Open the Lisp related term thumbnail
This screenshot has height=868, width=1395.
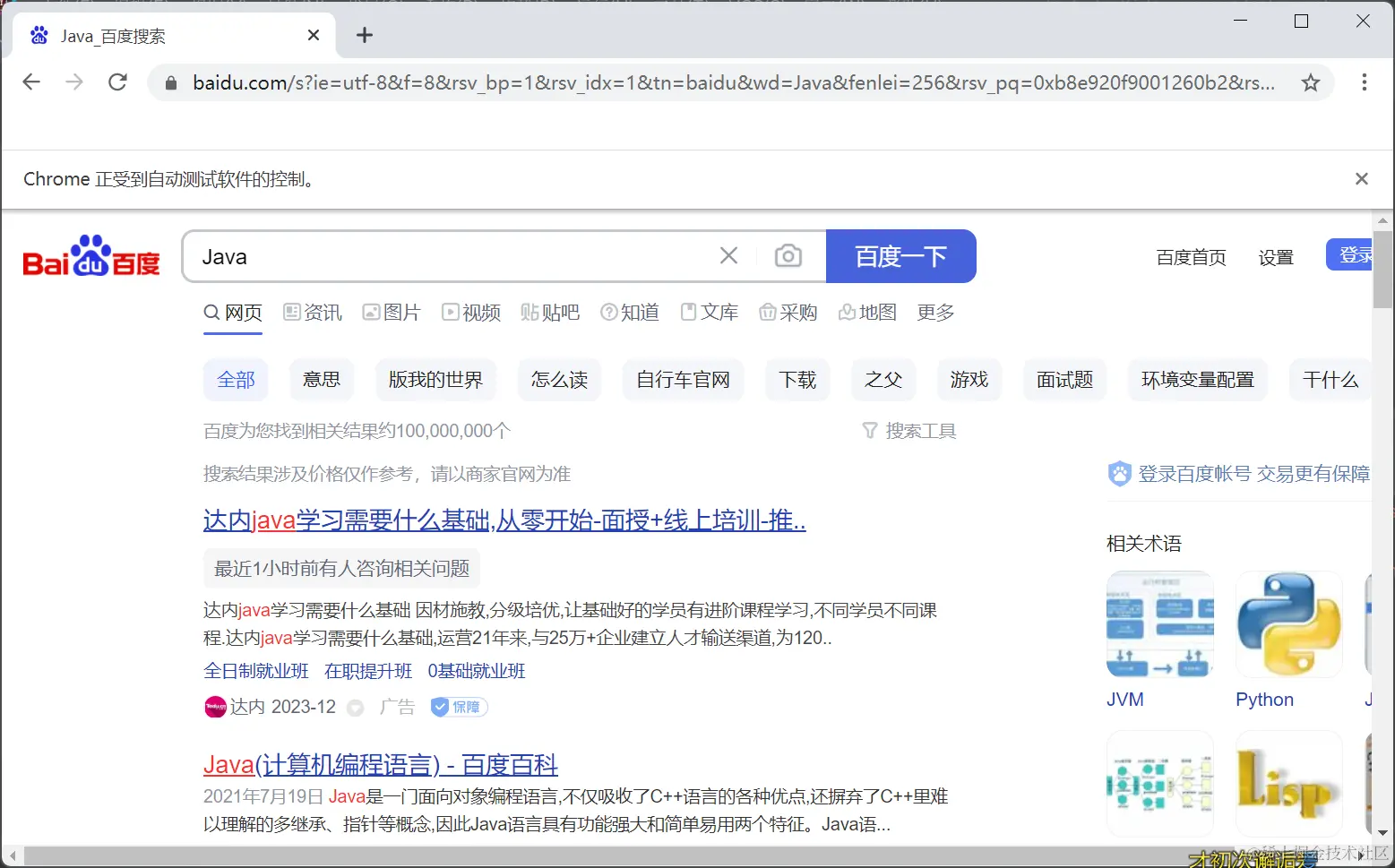(1289, 784)
